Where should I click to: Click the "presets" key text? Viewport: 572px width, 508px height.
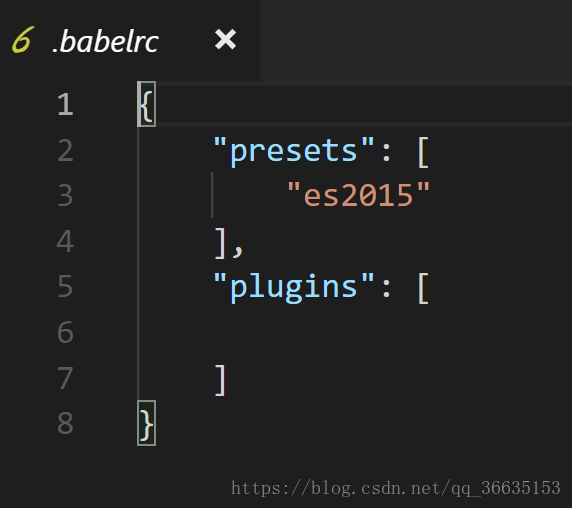[294, 150]
